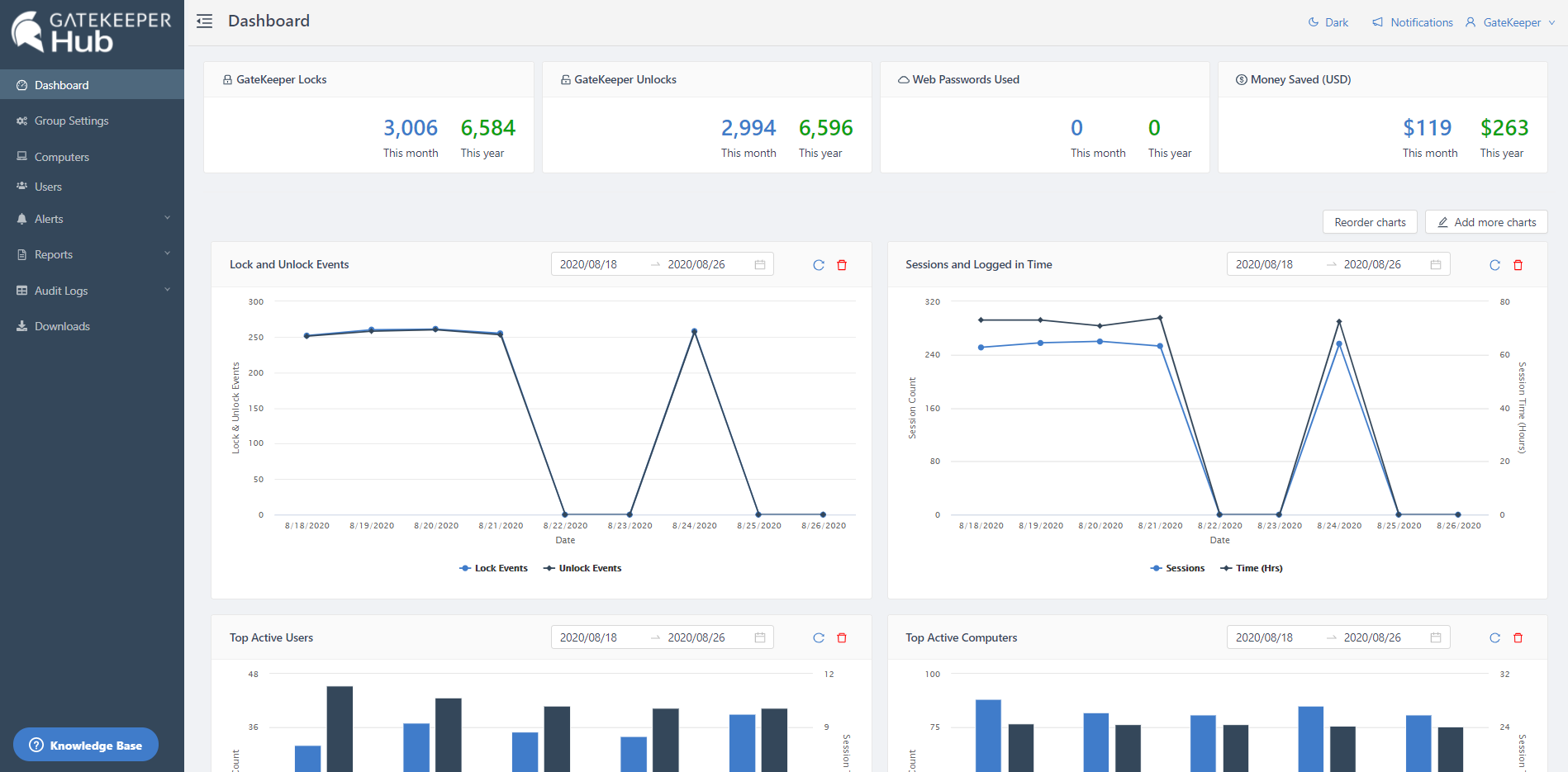
Task: Click the 6,584 locks This year value
Action: [487, 128]
